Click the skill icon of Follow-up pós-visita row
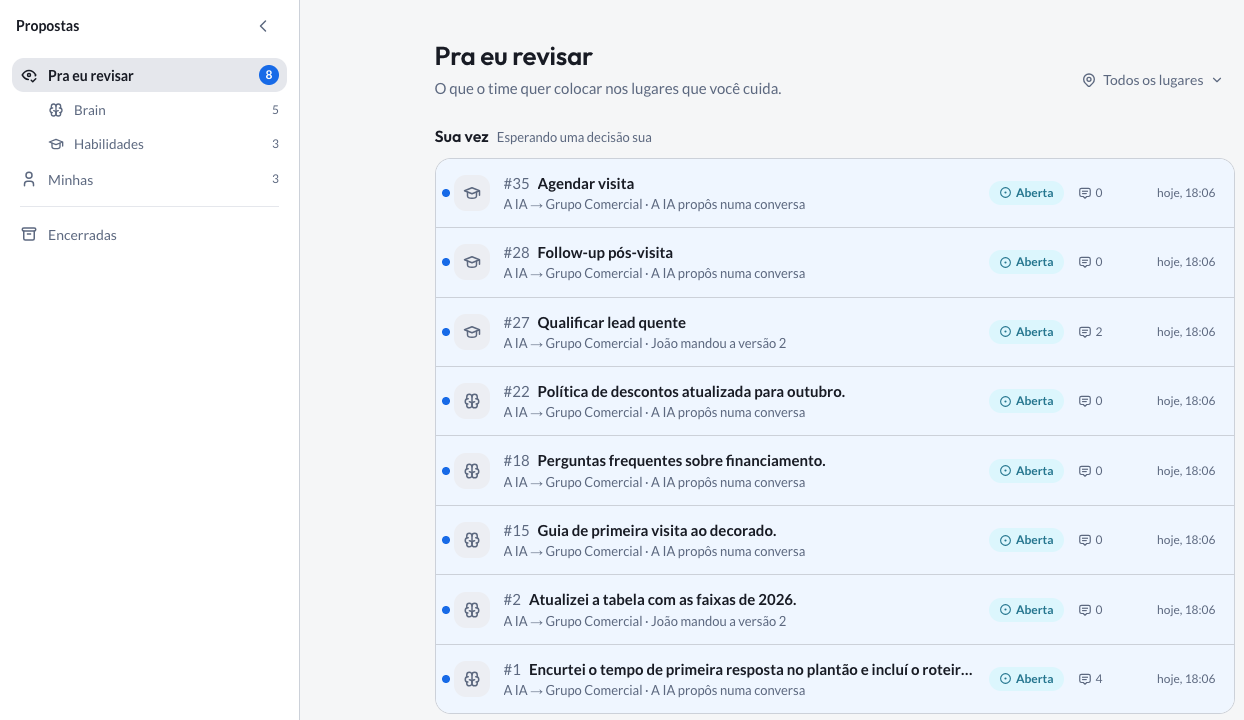Image resolution: width=1244 pixels, height=720 pixels. coord(472,262)
